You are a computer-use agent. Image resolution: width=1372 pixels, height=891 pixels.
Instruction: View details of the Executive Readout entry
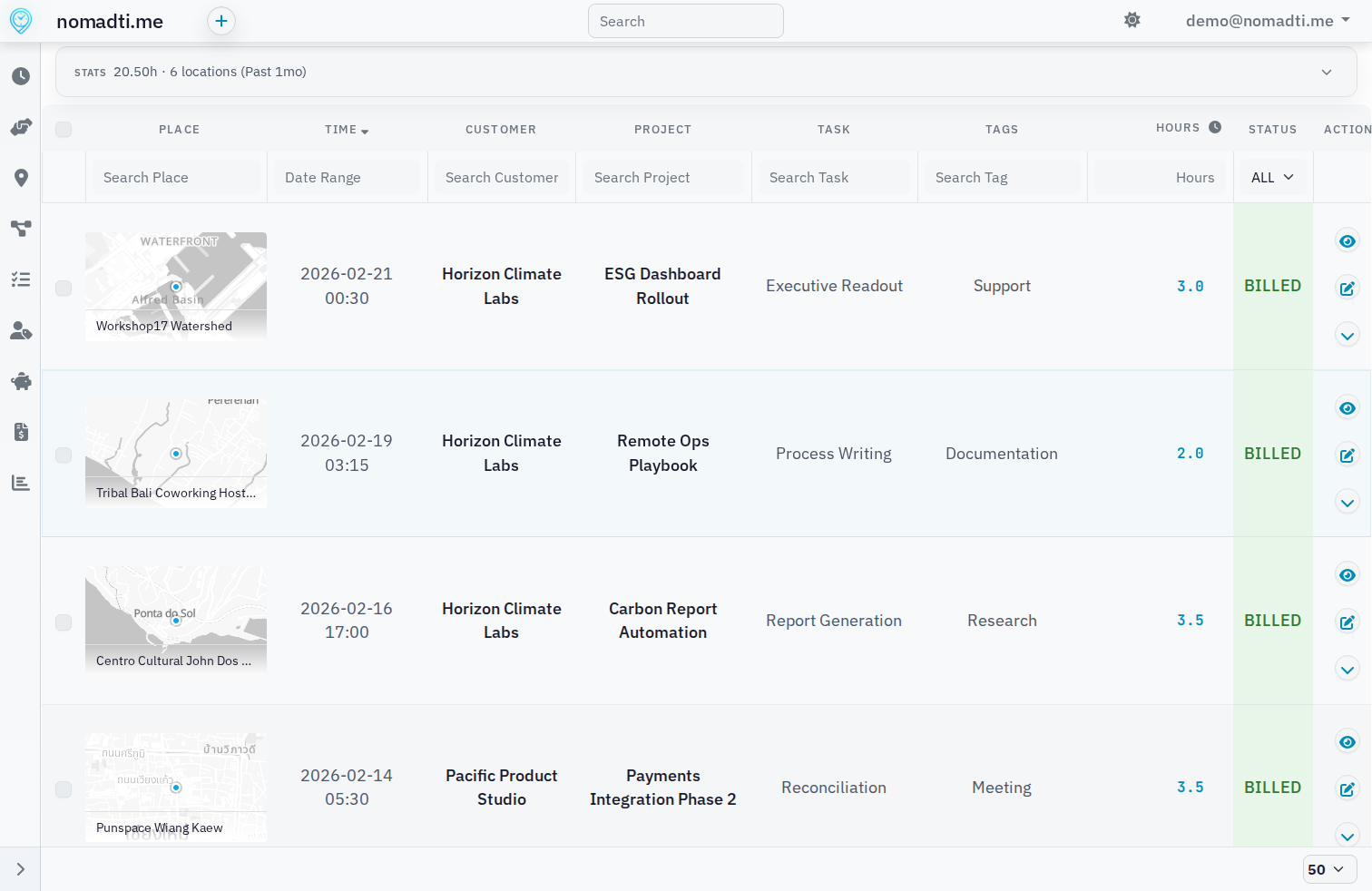point(1347,240)
